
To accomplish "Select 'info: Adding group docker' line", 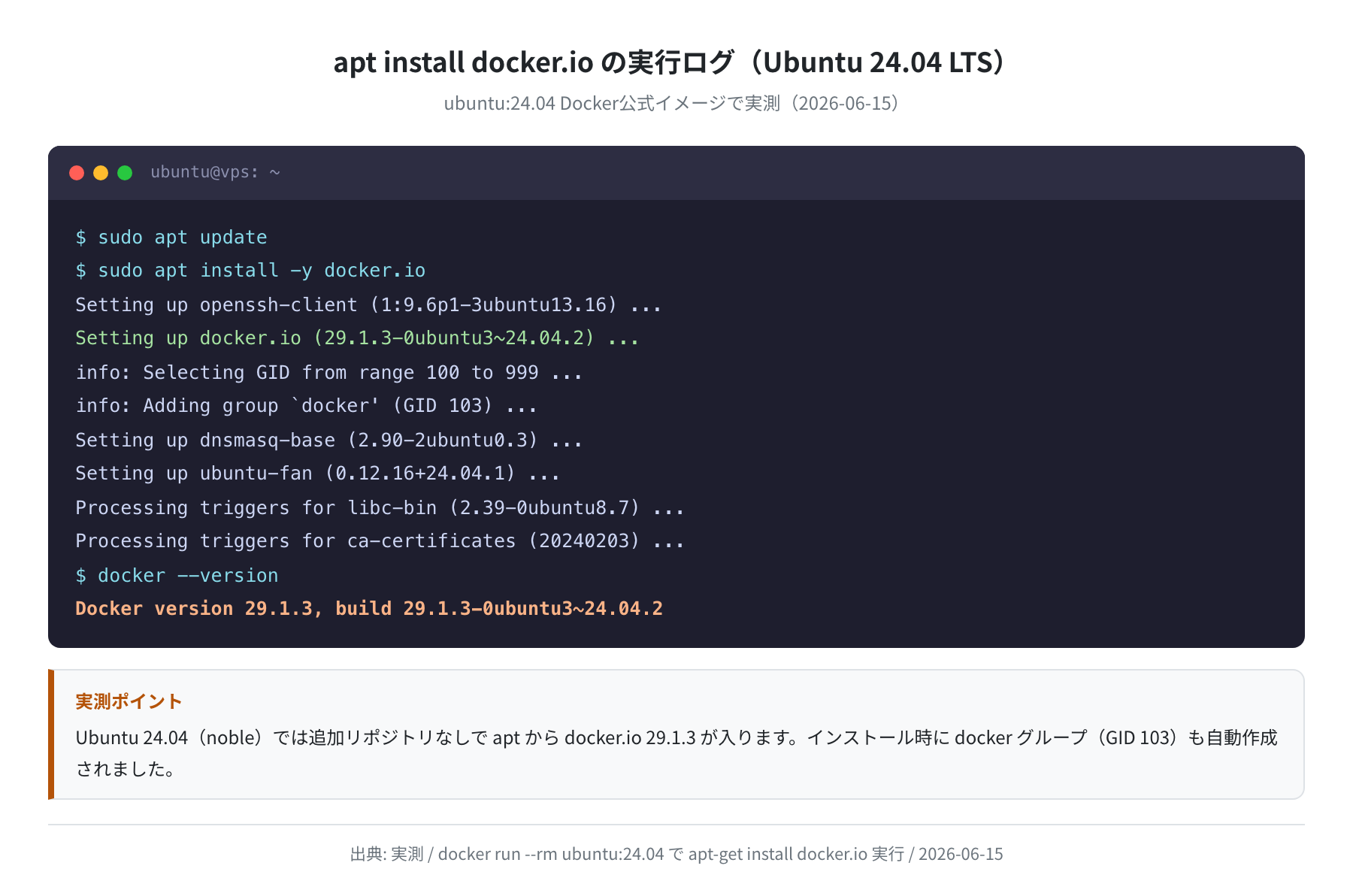I will (x=306, y=406).
